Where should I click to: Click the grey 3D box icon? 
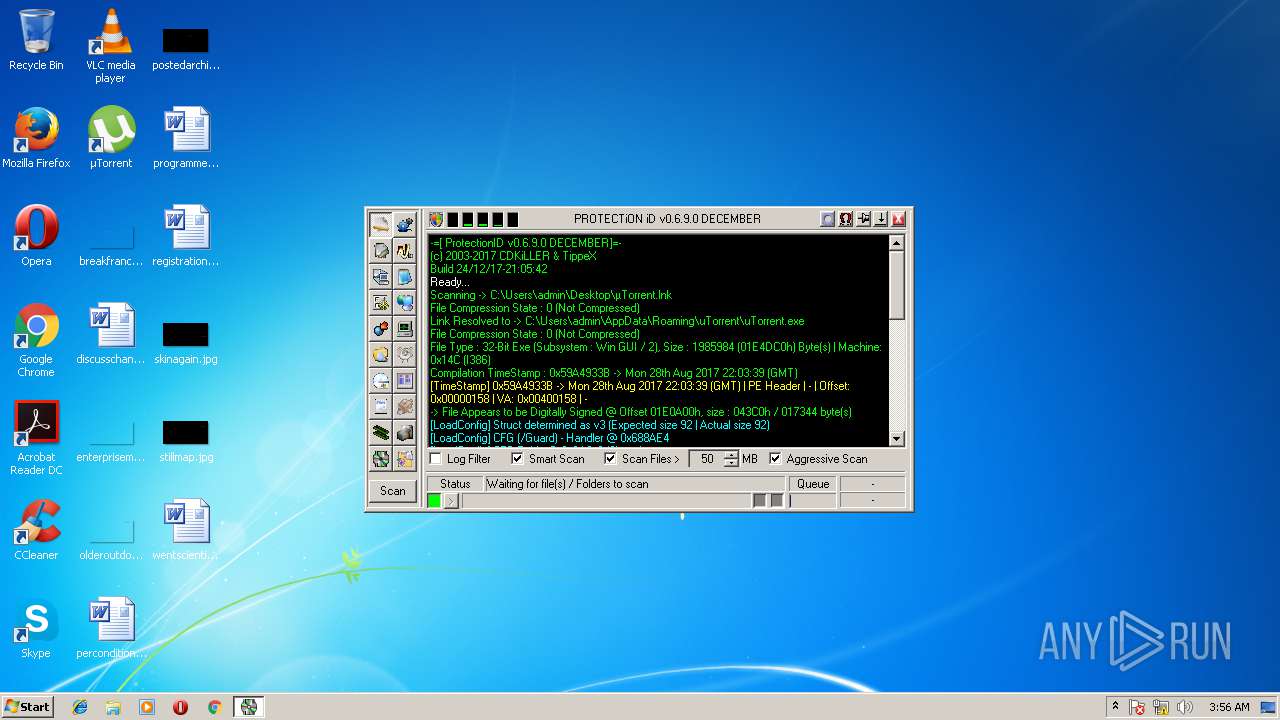pyautogui.click(x=405, y=433)
